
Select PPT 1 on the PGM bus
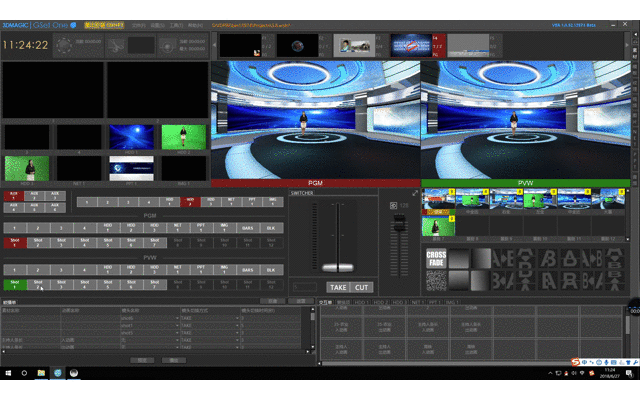click(x=201, y=227)
